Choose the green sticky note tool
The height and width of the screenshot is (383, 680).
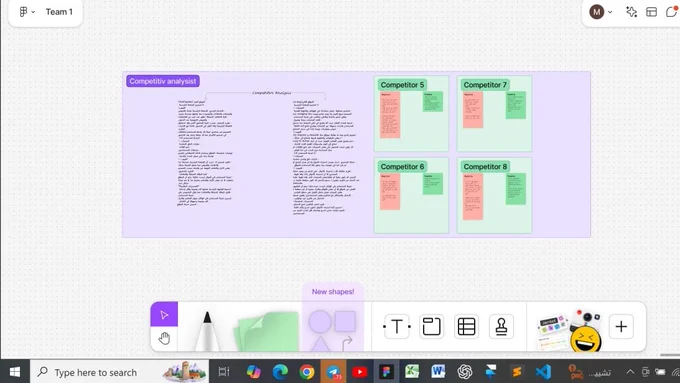click(267, 332)
